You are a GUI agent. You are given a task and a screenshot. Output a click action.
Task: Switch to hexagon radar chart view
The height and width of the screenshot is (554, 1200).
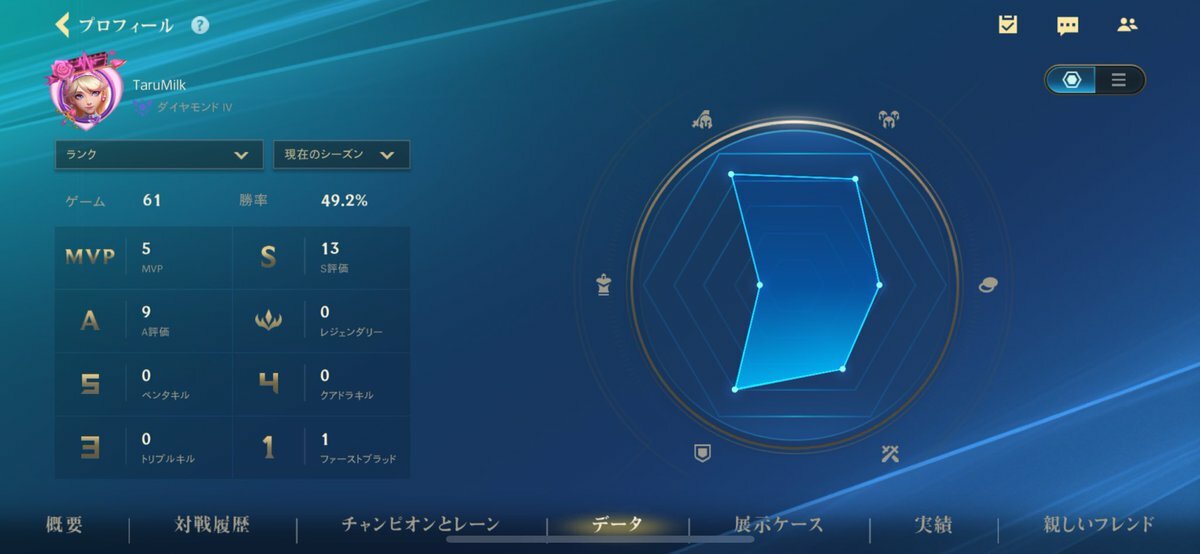[x=1071, y=80]
